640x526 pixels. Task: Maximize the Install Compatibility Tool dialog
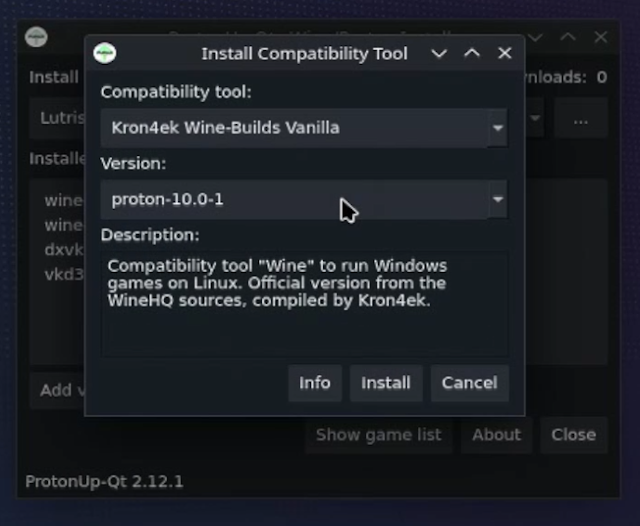point(472,53)
